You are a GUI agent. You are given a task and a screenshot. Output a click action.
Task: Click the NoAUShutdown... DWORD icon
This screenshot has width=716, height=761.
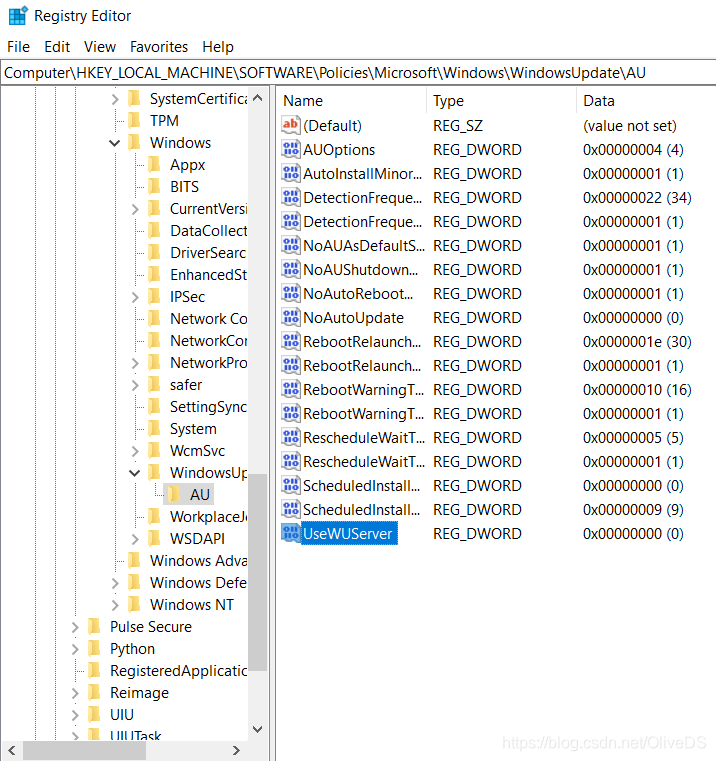coord(290,269)
